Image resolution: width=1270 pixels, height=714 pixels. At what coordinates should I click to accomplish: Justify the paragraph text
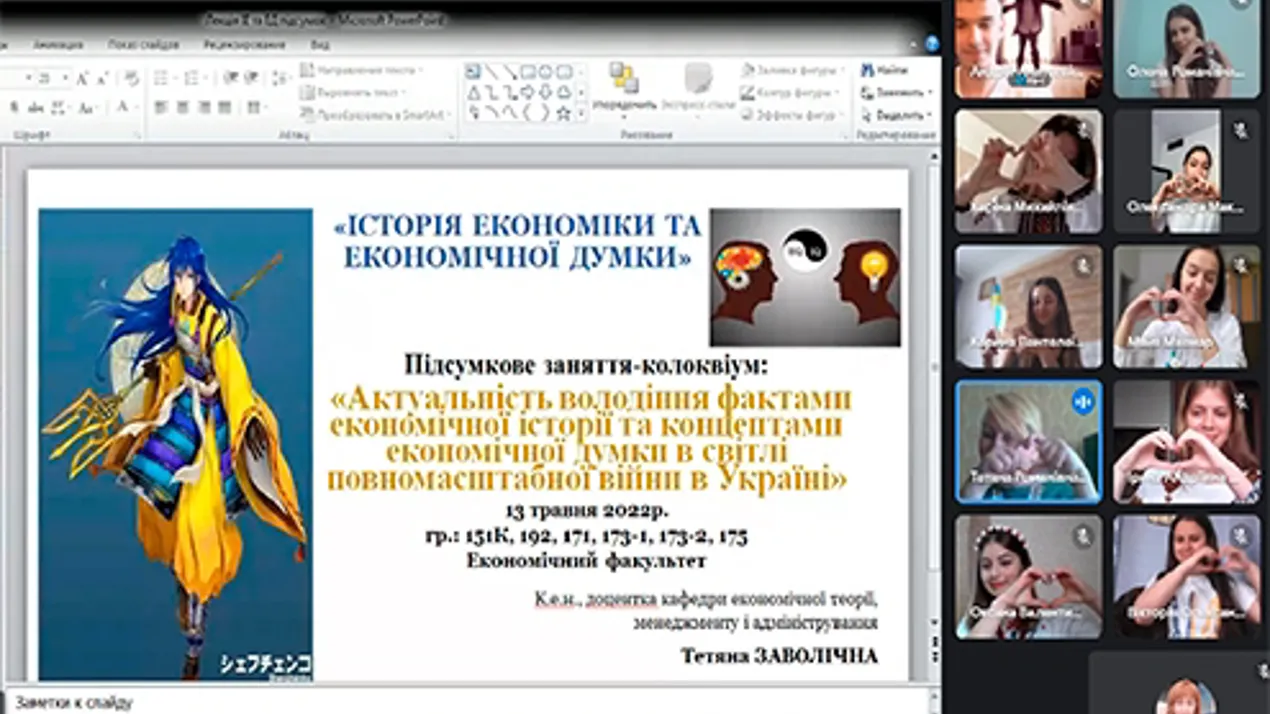coord(225,107)
